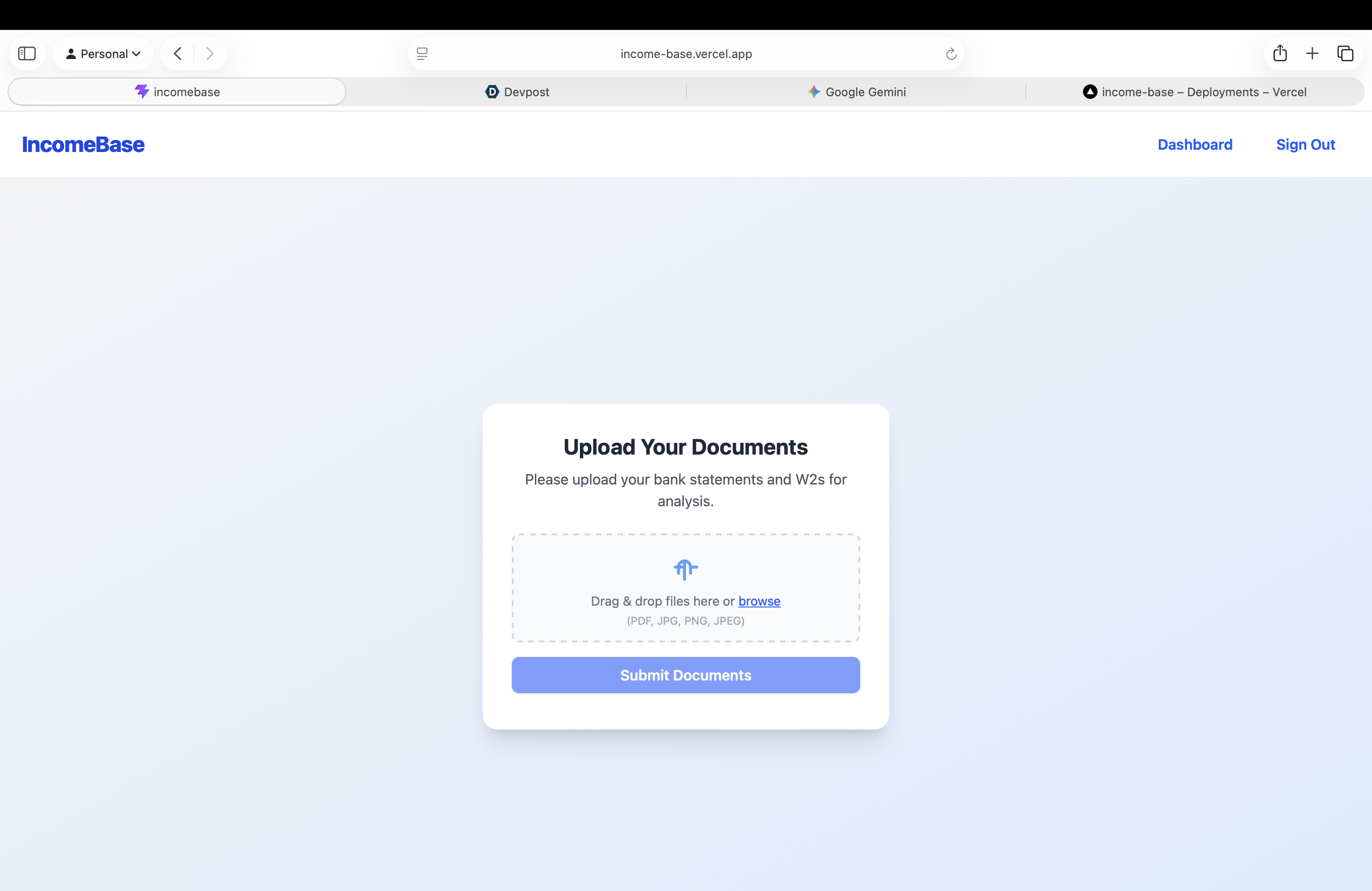Open the Dashboard link
Image resolution: width=1372 pixels, height=891 pixels.
(1195, 145)
